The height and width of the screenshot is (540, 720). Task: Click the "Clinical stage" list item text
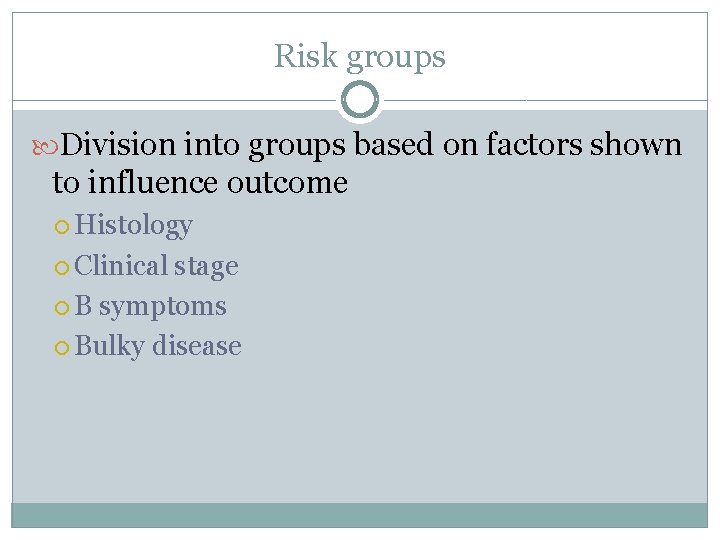(156, 267)
